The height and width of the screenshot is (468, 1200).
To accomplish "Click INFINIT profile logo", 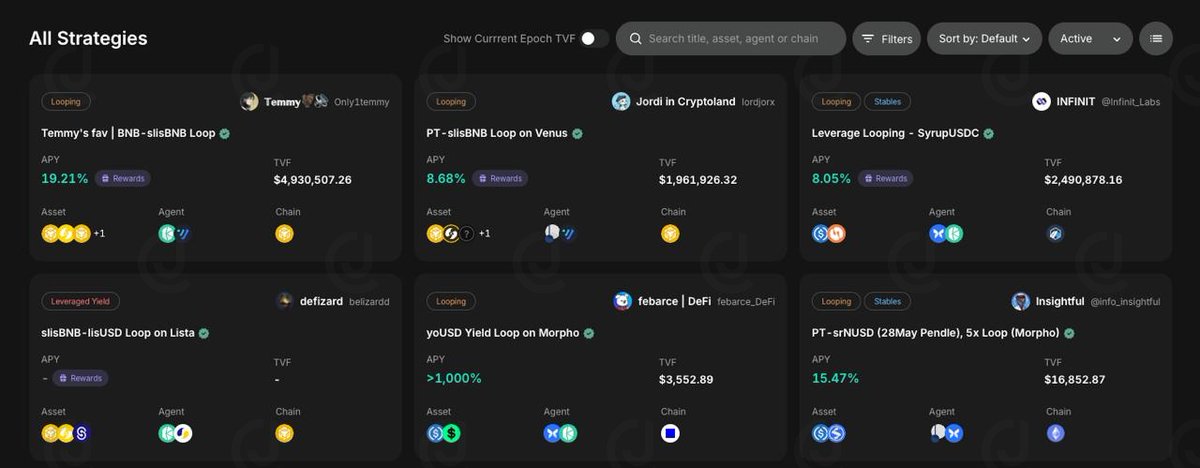I will 1041,102.
